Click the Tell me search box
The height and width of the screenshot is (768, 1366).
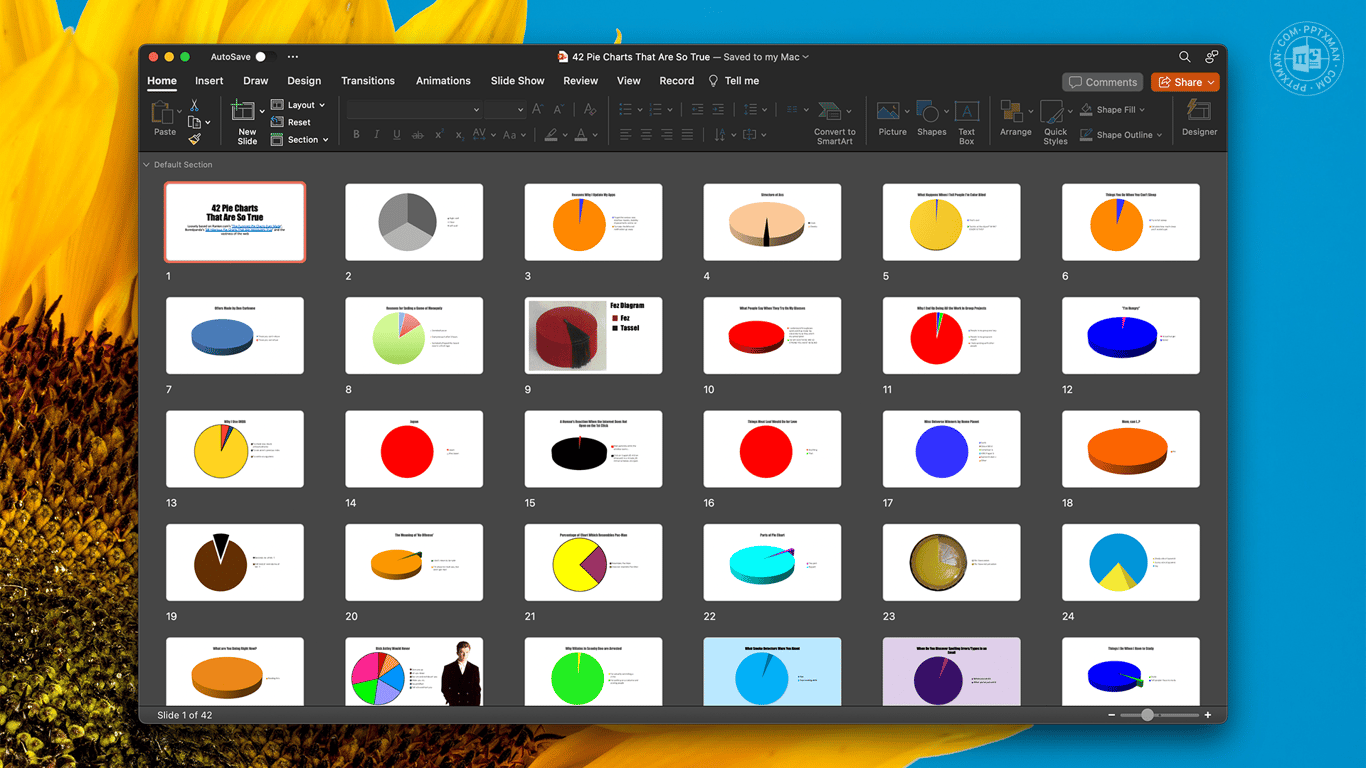734,81
